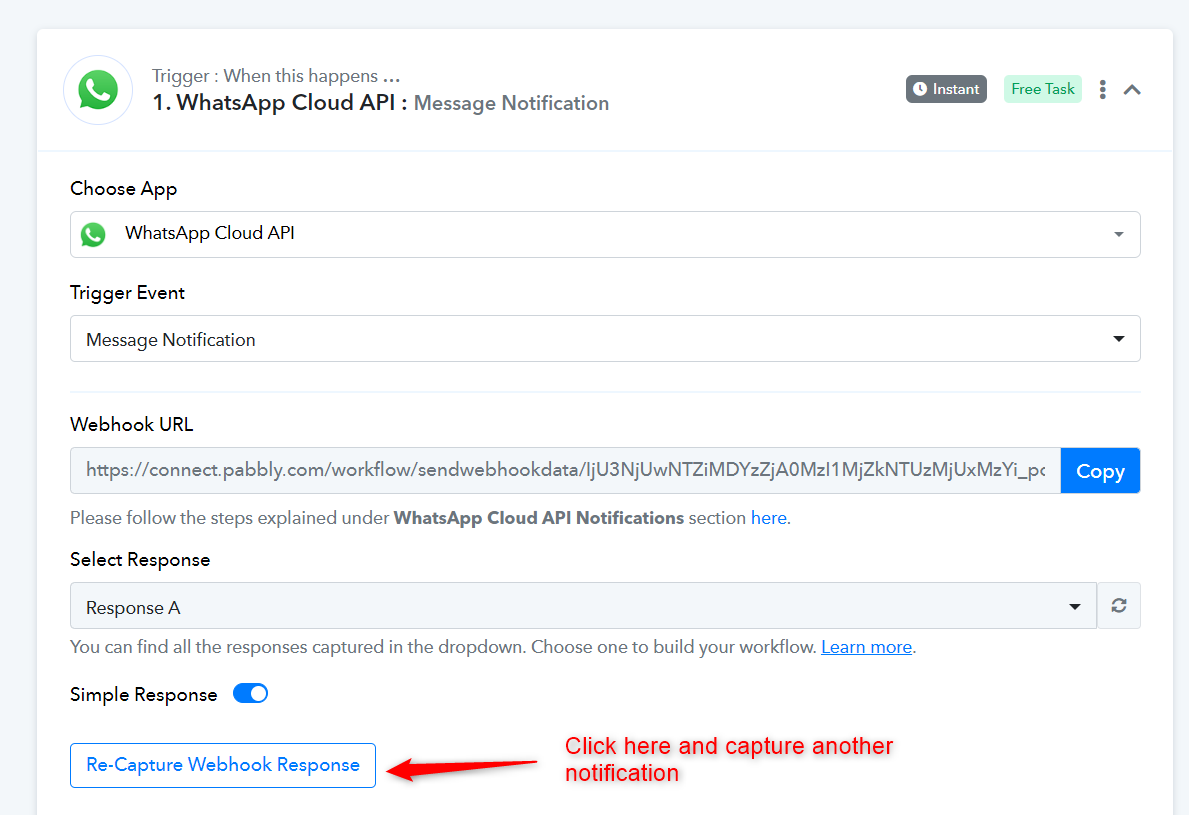The image size is (1189, 815).
Task: Click Re-Capture Webhook Response button
Action: (223, 765)
